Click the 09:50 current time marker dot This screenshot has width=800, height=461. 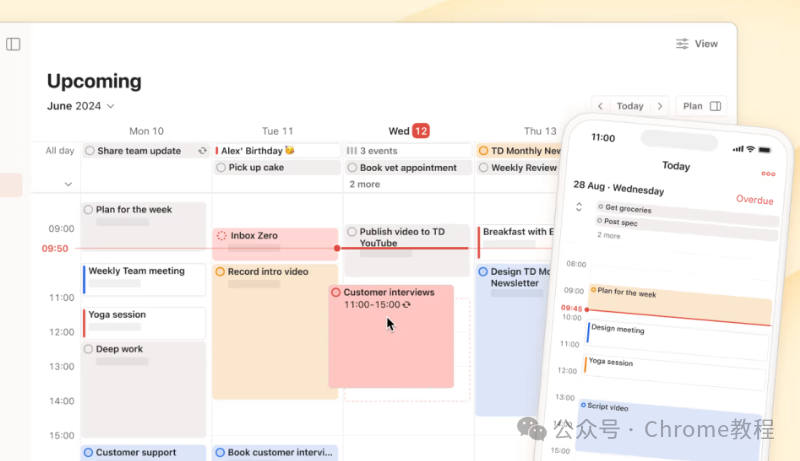[337, 248]
